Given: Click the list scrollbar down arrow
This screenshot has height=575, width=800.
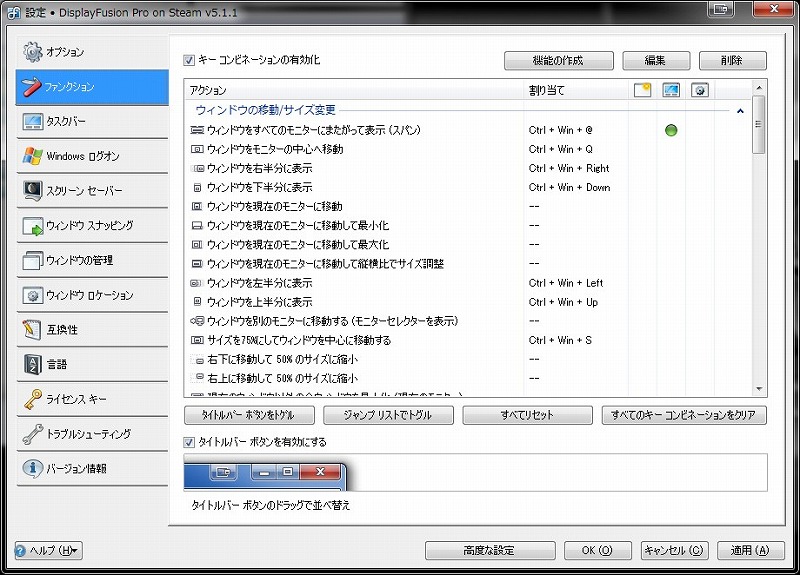Looking at the screenshot, I should 759,389.
